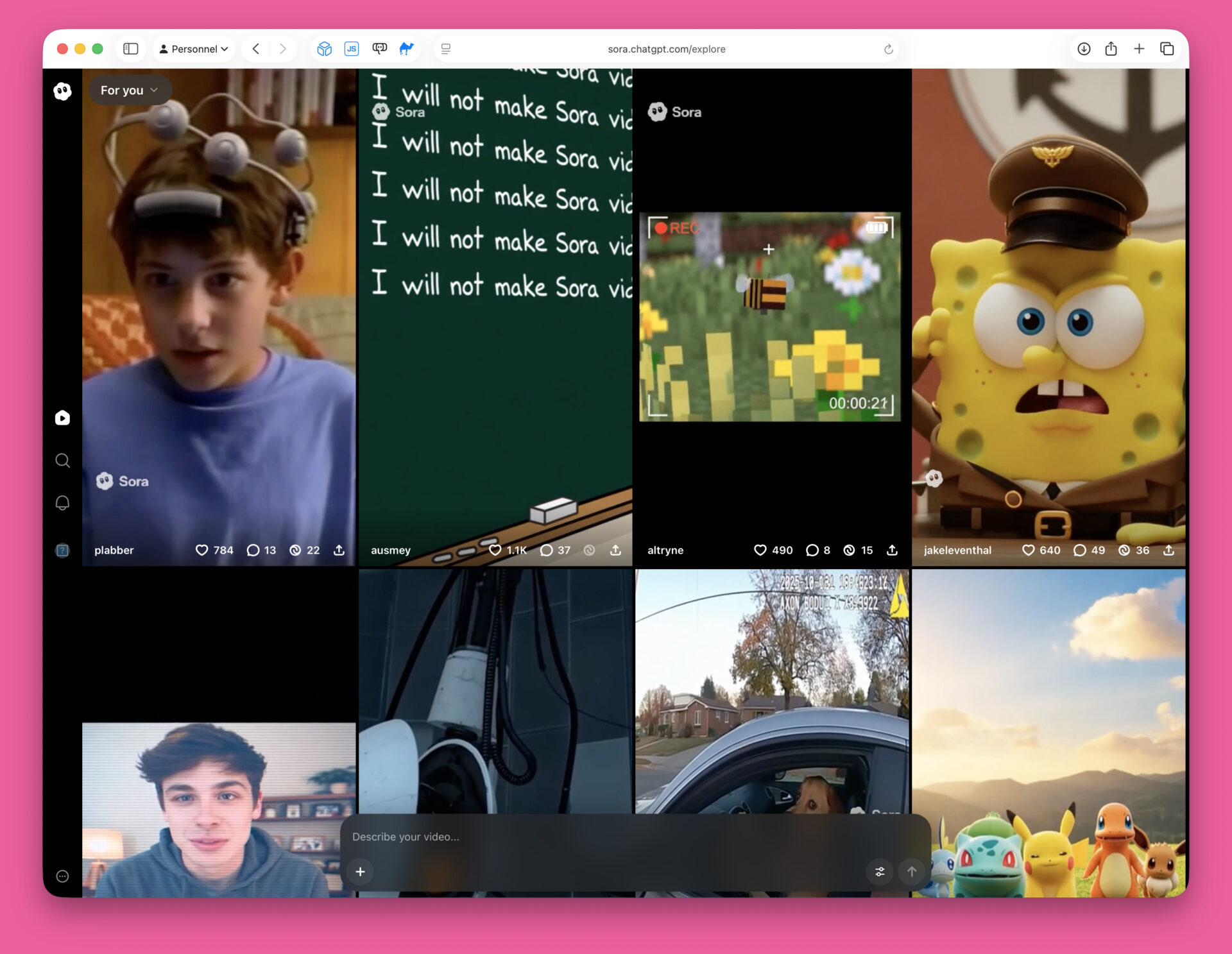Remix altryne's video icon
Image resolution: width=1232 pixels, height=954 pixels.
[x=849, y=550]
